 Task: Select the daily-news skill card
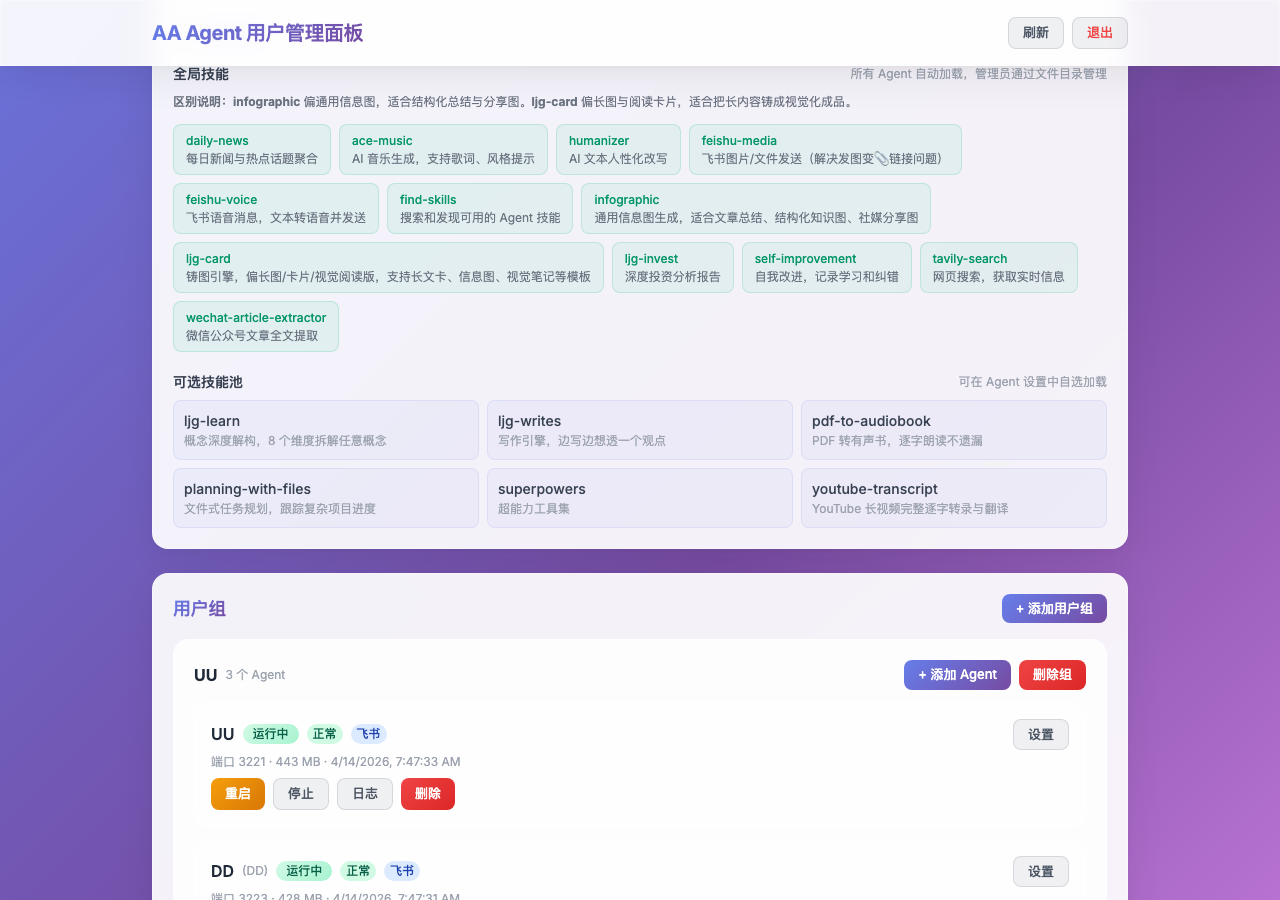pos(251,149)
